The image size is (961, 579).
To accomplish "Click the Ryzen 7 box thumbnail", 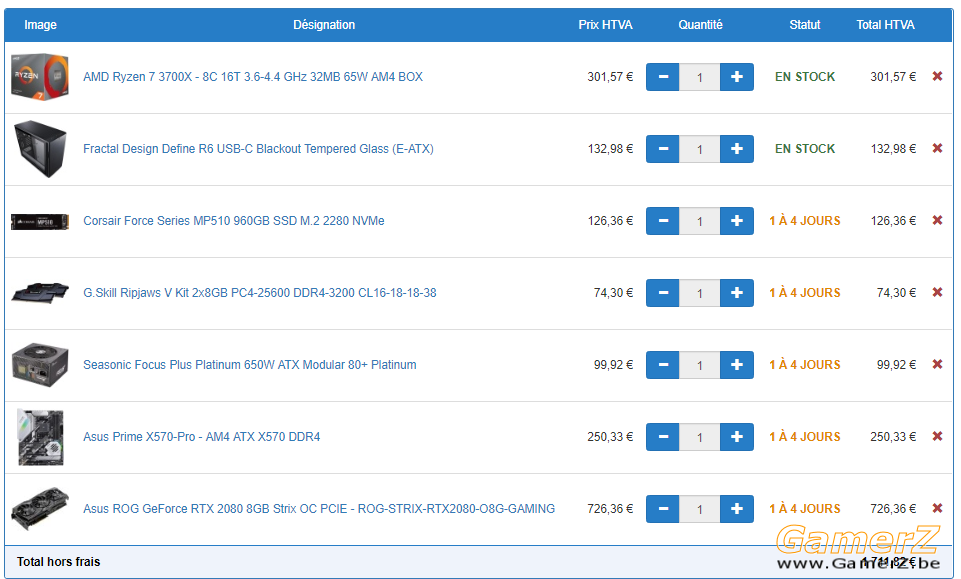I will (40, 77).
